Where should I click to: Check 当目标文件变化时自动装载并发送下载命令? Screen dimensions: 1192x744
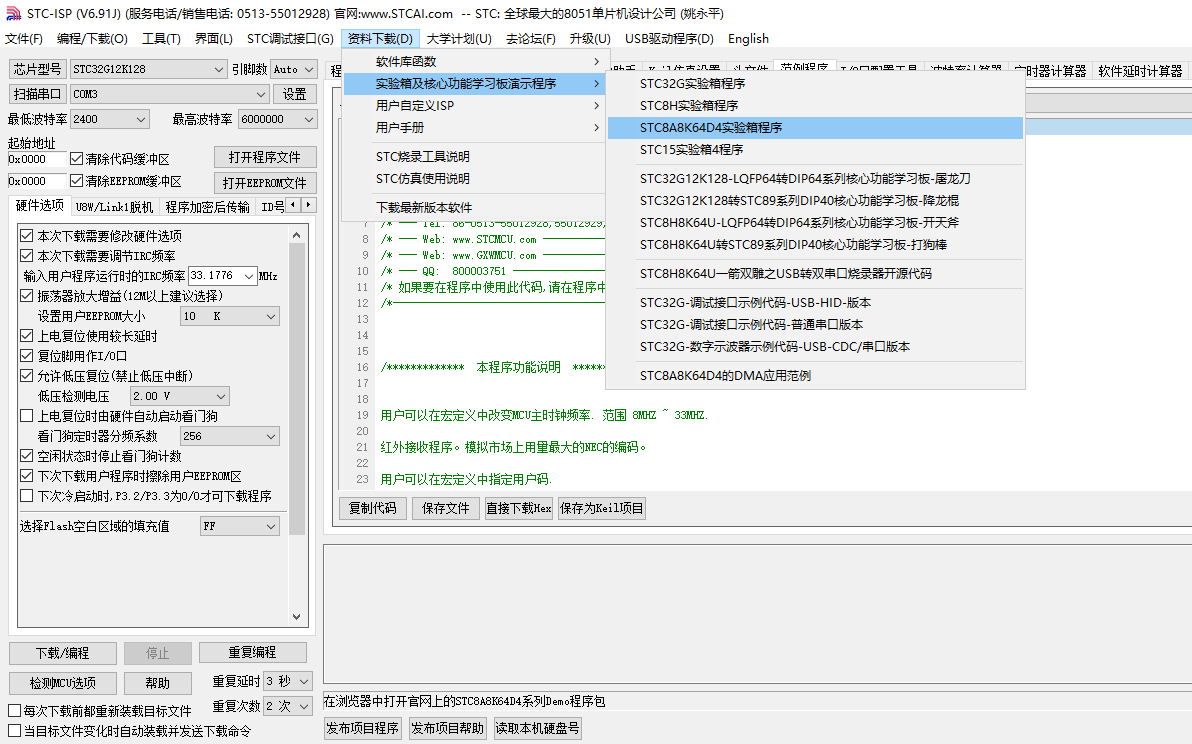click(x=14, y=730)
